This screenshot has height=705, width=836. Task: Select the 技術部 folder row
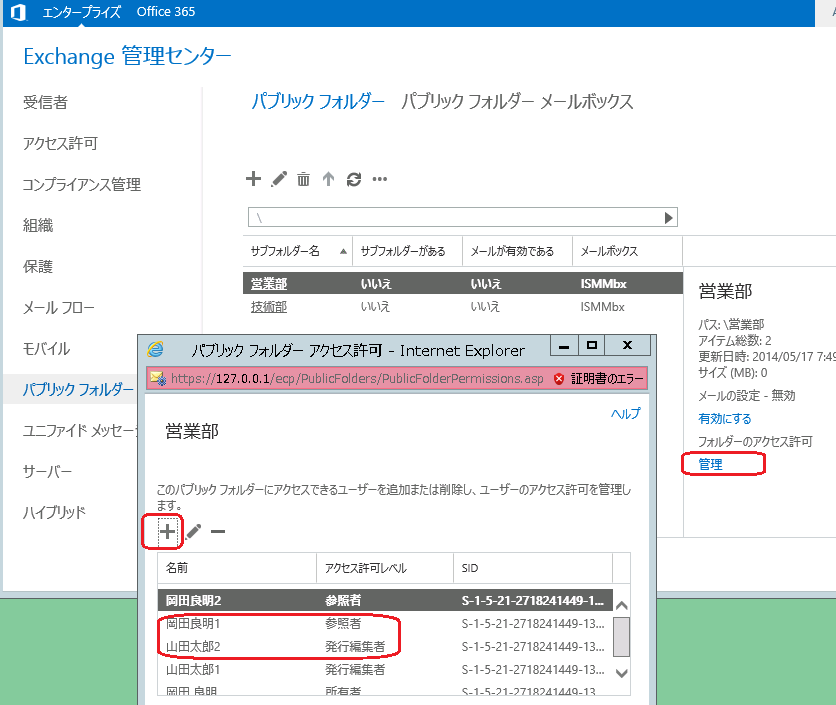click(x=268, y=307)
